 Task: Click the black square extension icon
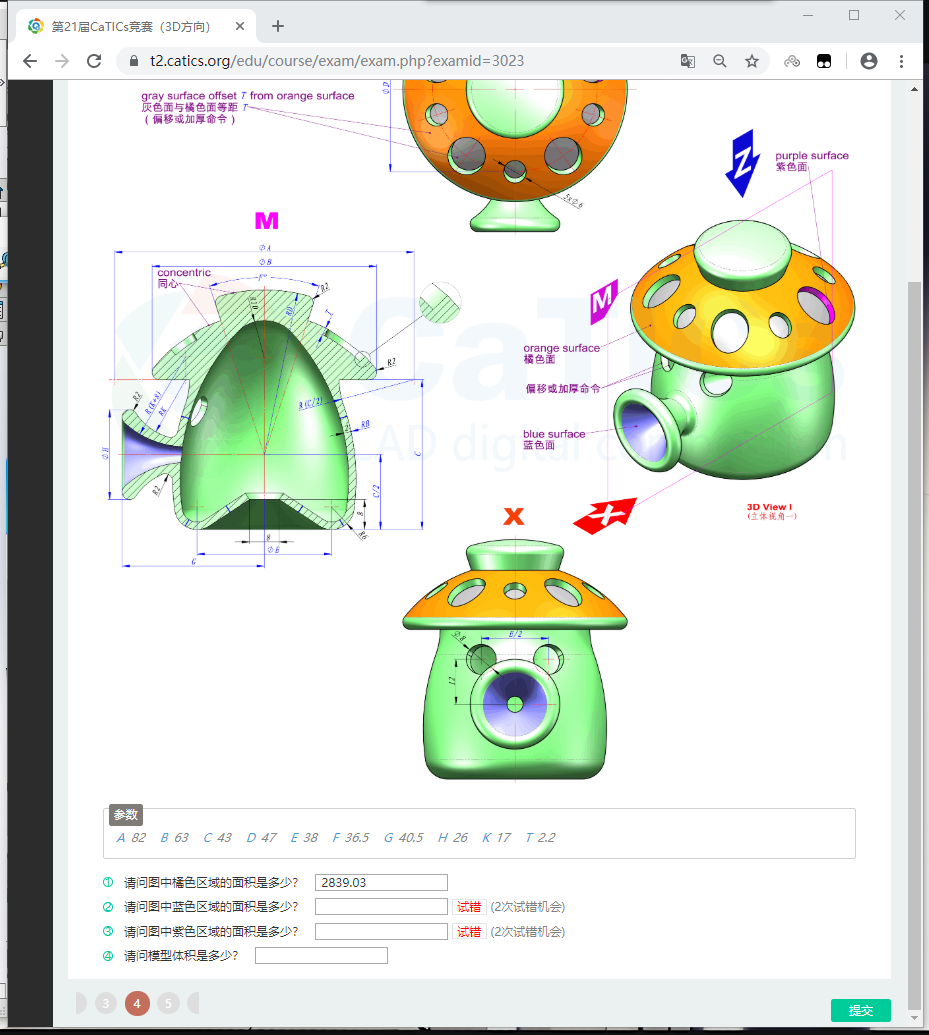pos(824,61)
